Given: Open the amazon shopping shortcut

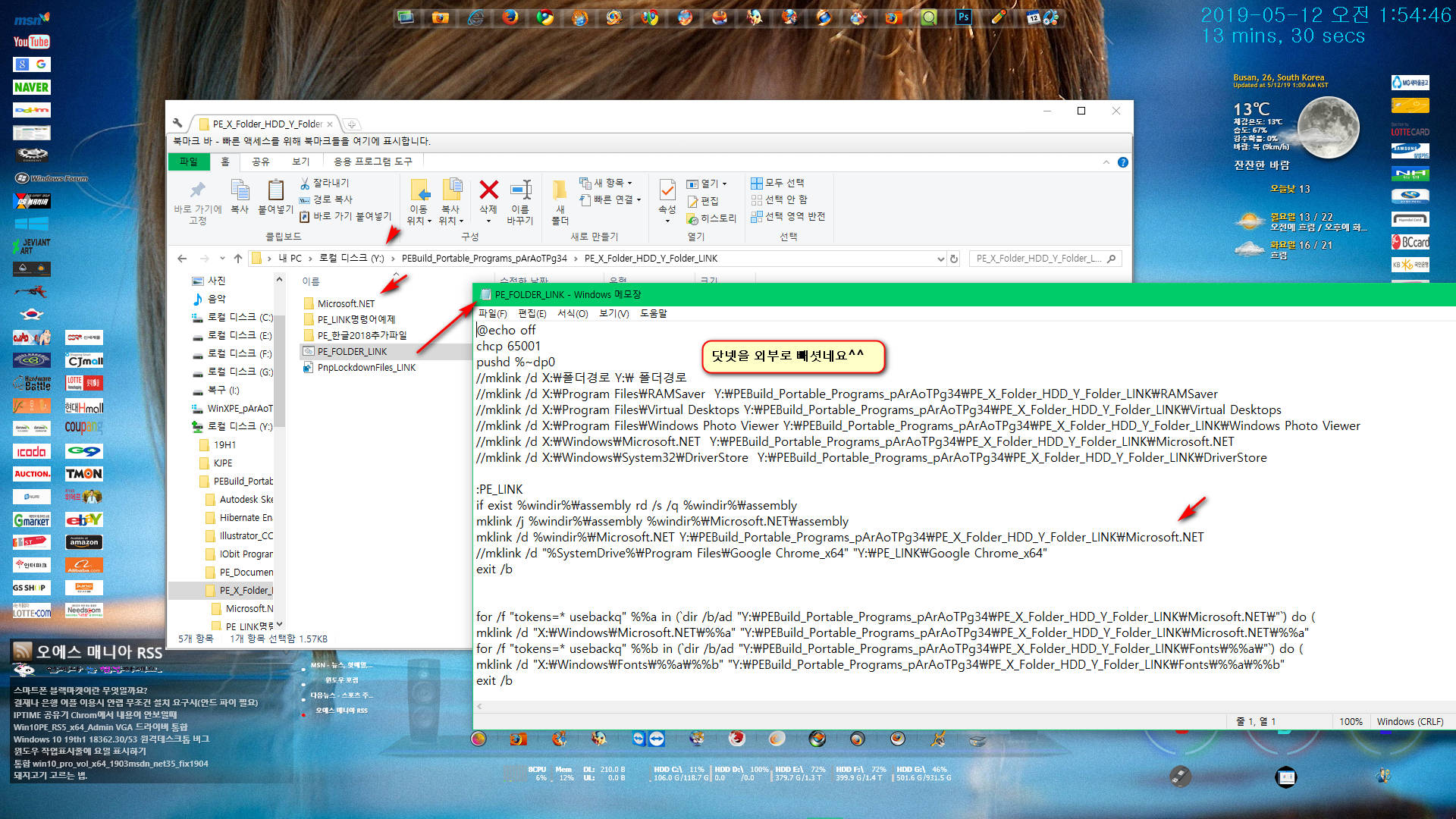Looking at the screenshot, I should 83,541.
